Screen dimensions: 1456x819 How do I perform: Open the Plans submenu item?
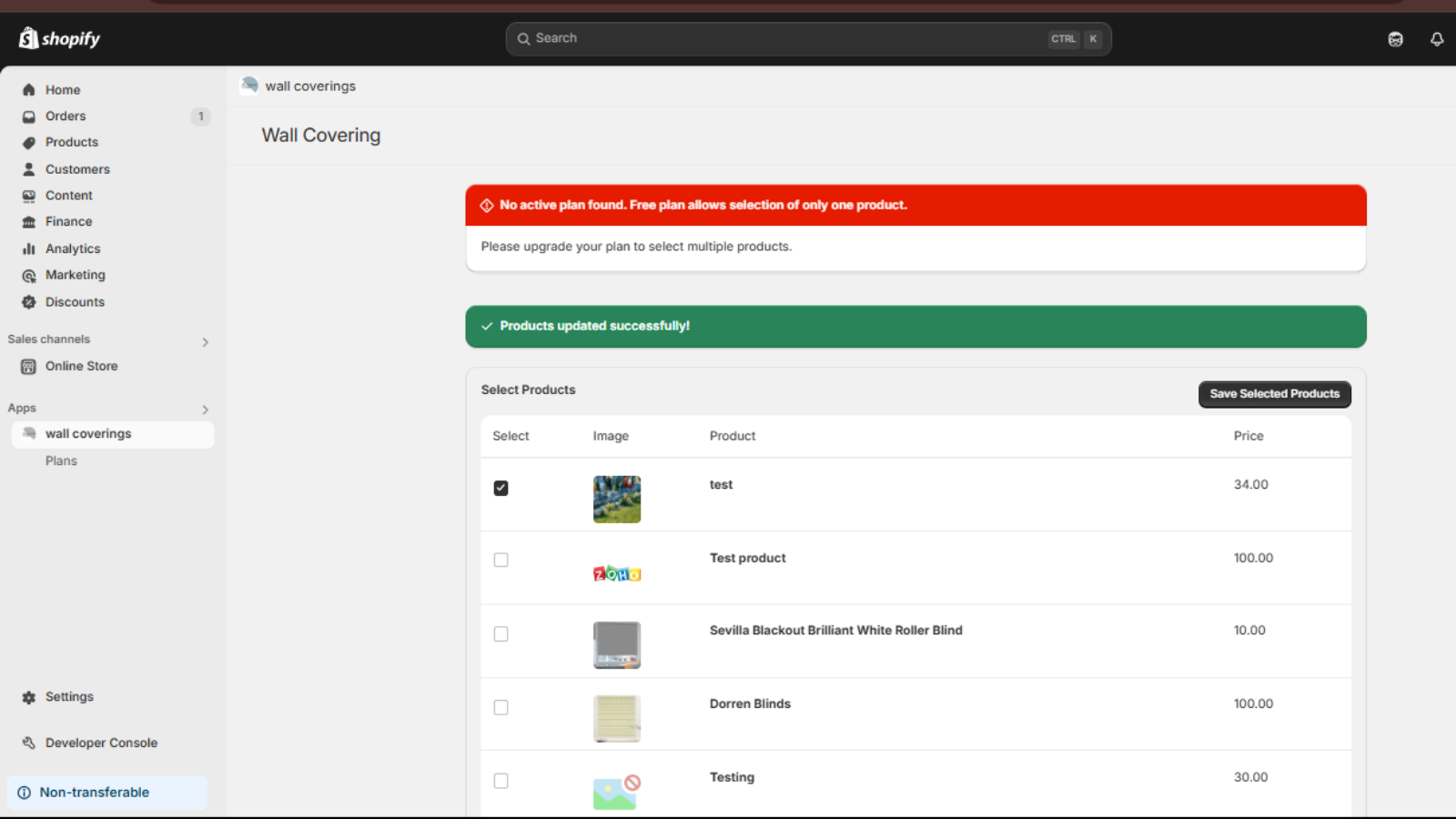(61, 461)
